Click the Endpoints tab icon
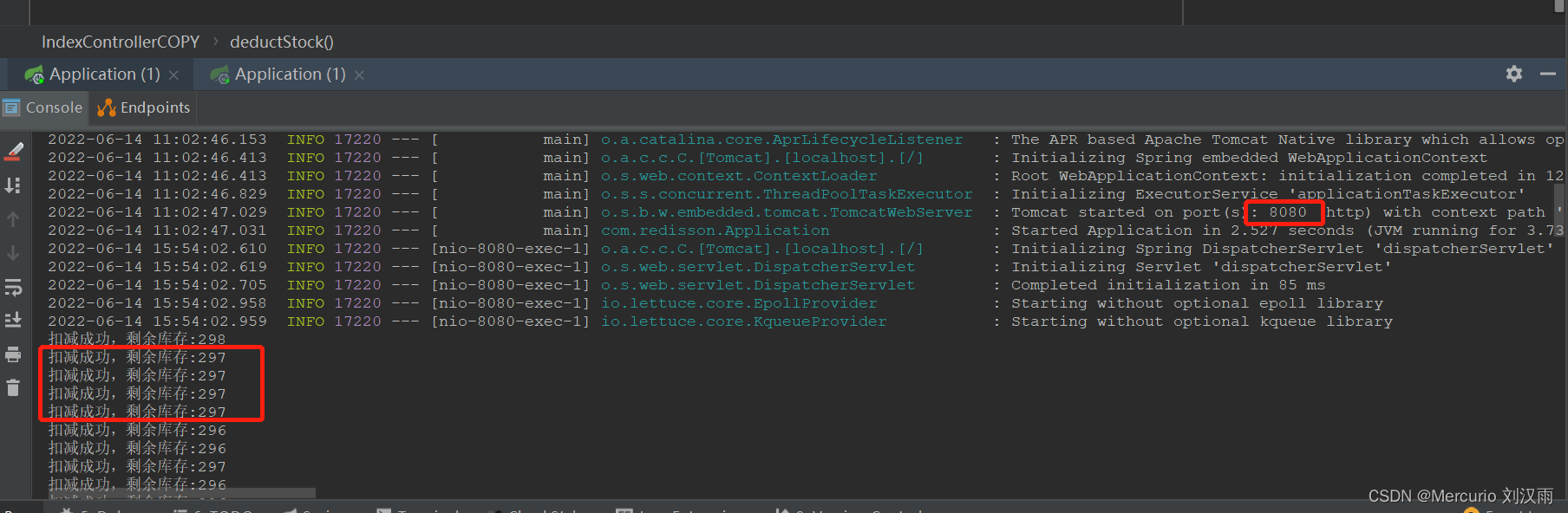1568x513 pixels. pos(107,107)
